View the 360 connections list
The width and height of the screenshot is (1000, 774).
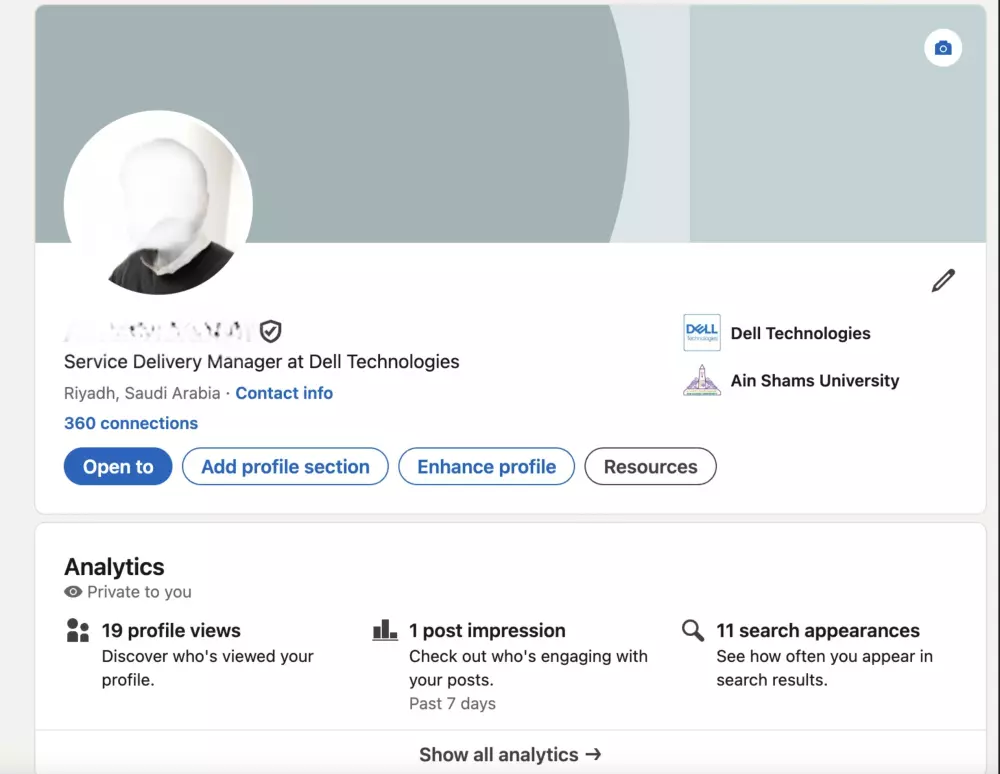tap(130, 423)
